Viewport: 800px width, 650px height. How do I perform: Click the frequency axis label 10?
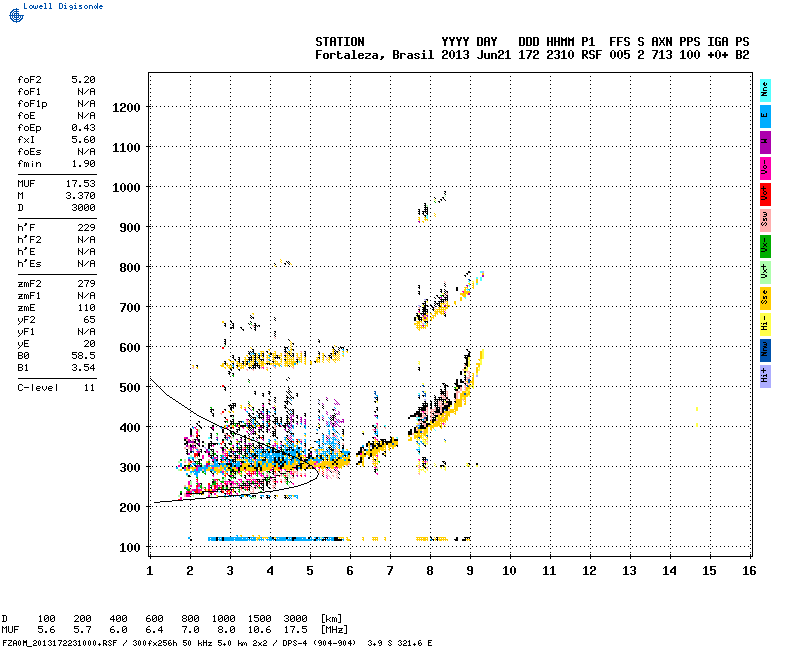pos(509,570)
